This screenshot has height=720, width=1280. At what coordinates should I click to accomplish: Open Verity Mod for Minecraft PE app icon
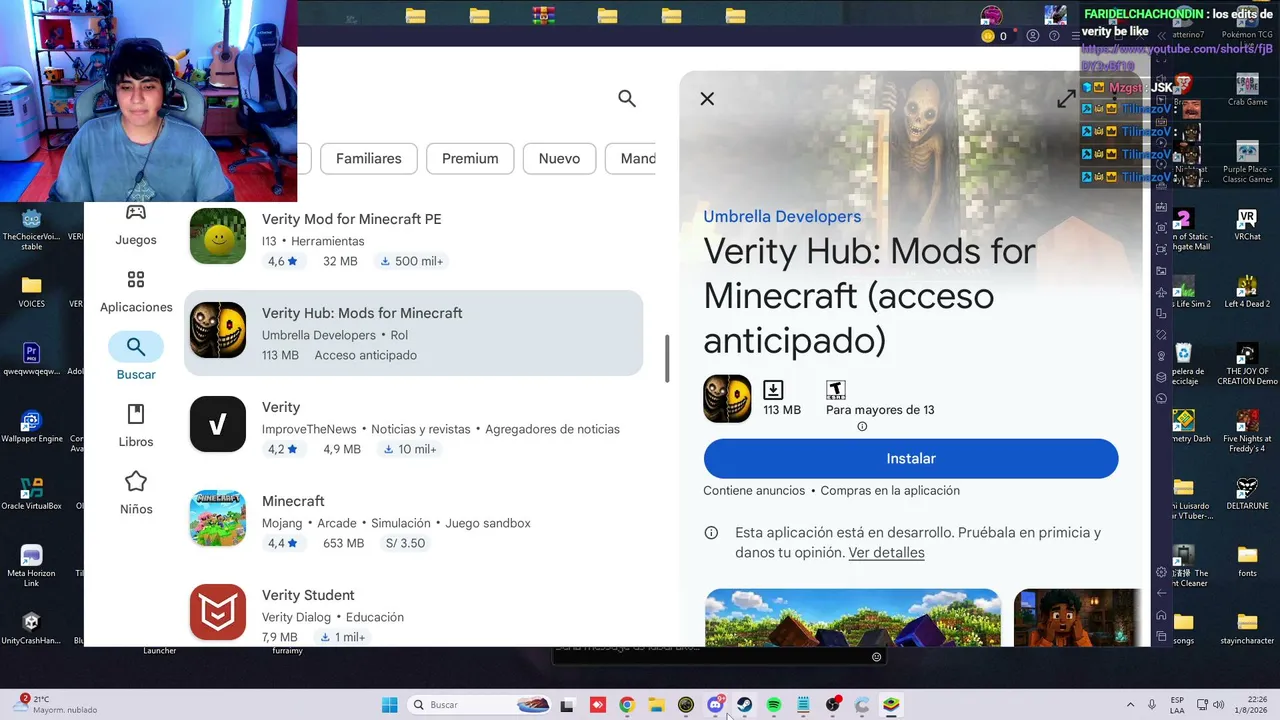coord(218,236)
